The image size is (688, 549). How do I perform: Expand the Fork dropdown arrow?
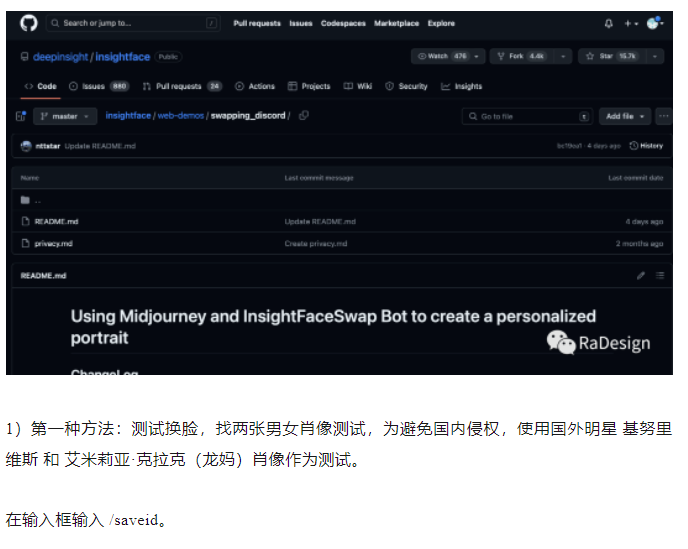pyautogui.click(x=563, y=56)
